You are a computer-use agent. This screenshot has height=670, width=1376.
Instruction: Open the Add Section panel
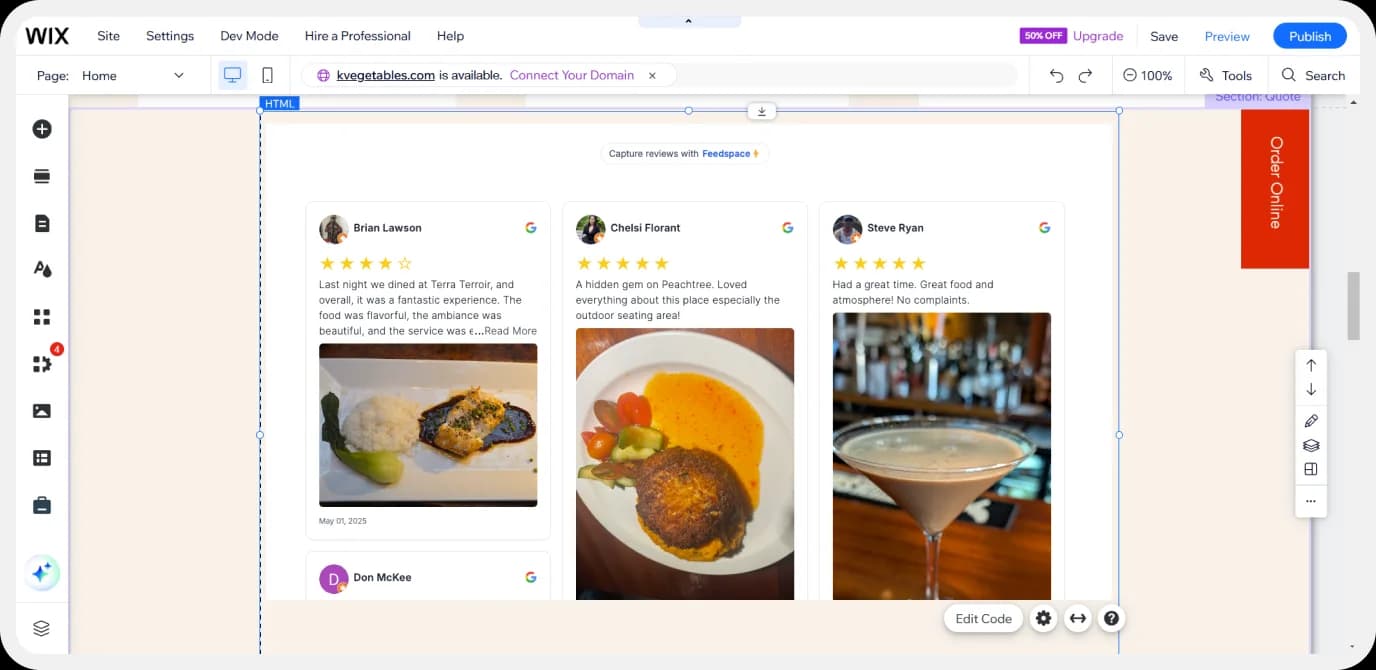point(41,175)
